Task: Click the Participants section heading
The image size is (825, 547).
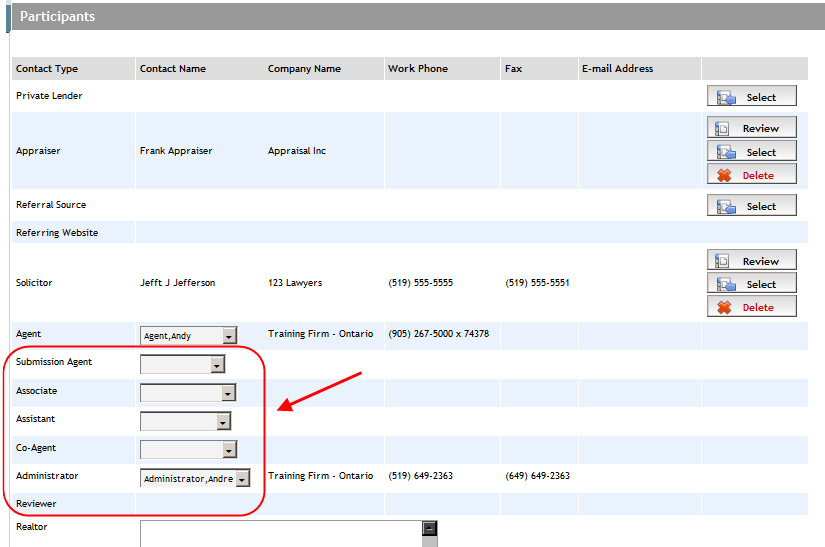Action: (x=57, y=16)
